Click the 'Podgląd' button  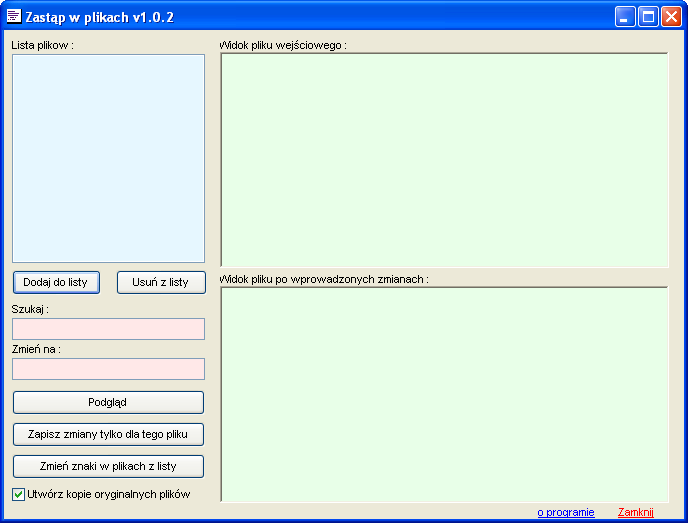pos(108,402)
